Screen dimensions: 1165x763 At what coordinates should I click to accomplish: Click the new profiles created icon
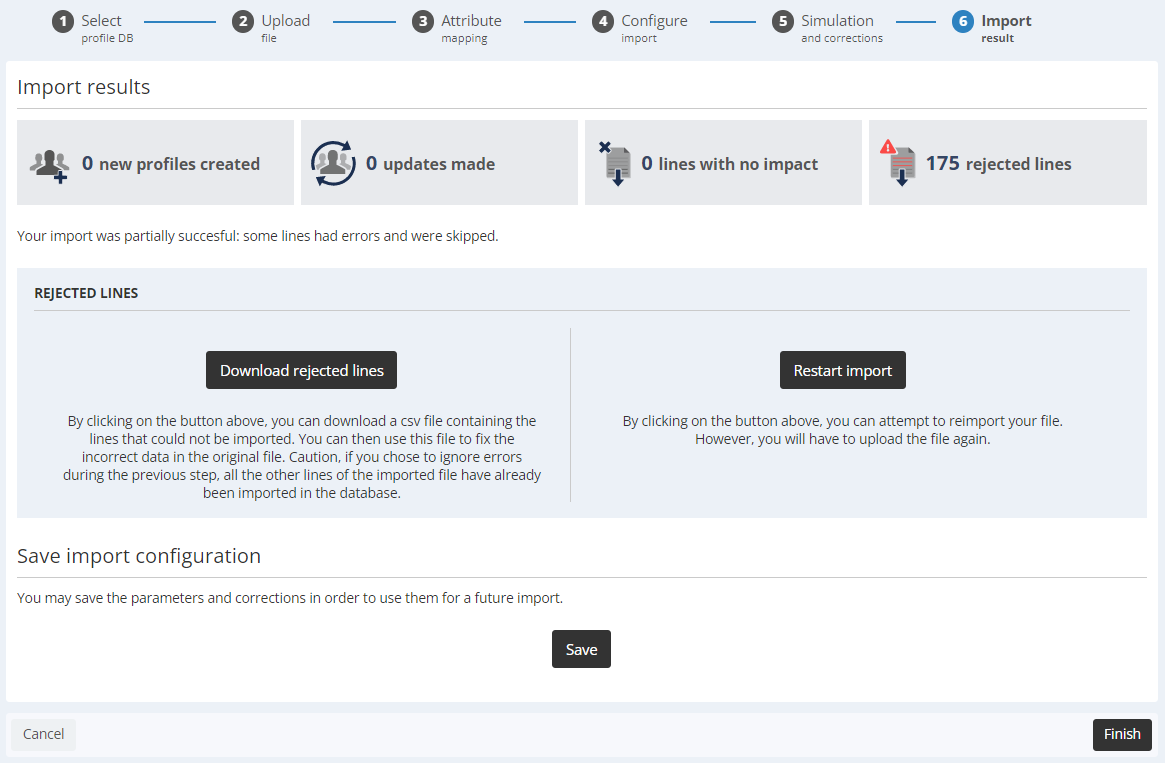click(x=49, y=165)
